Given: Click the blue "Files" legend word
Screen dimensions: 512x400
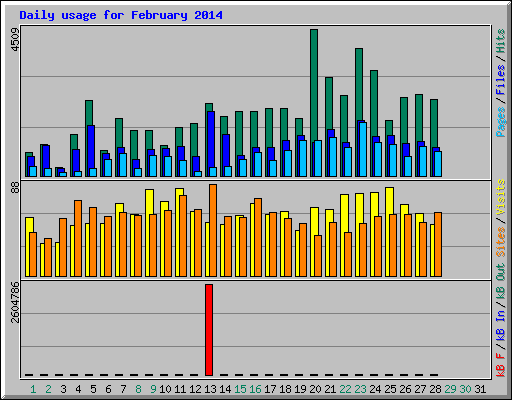Looking at the screenshot, I should click(501, 80).
